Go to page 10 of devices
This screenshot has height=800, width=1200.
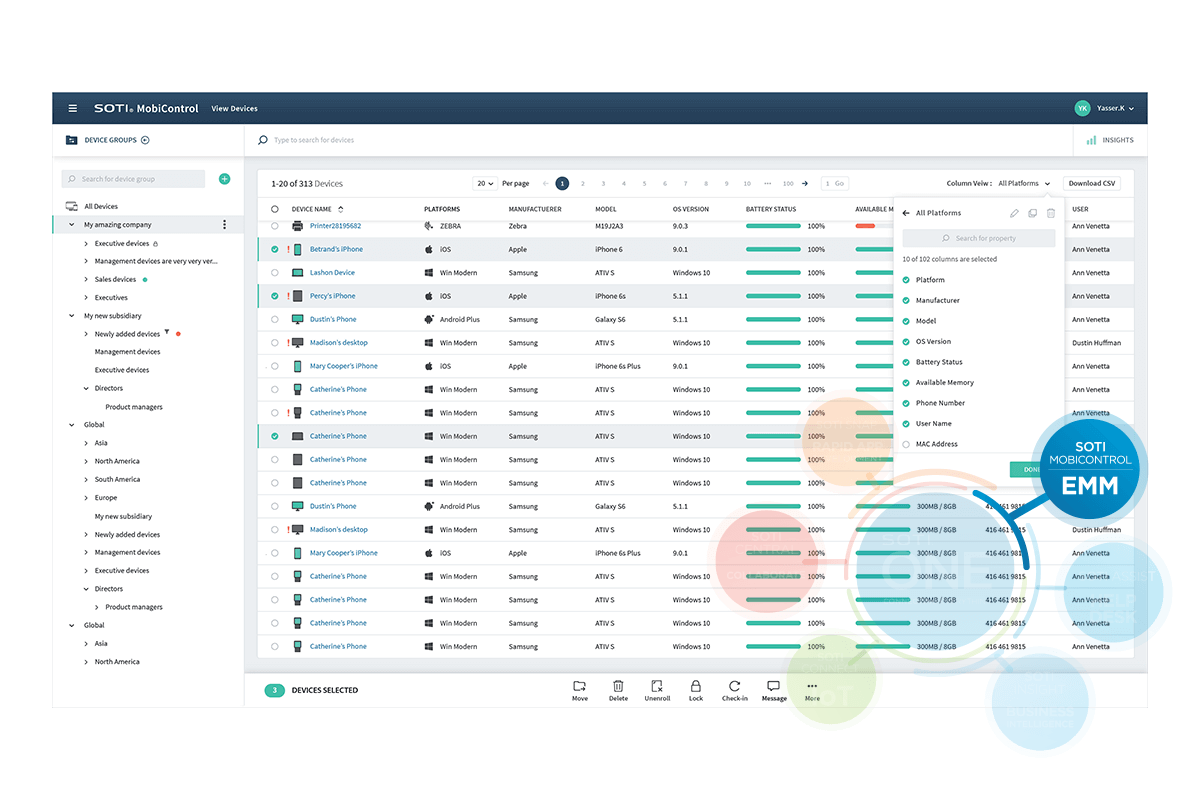(747, 184)
